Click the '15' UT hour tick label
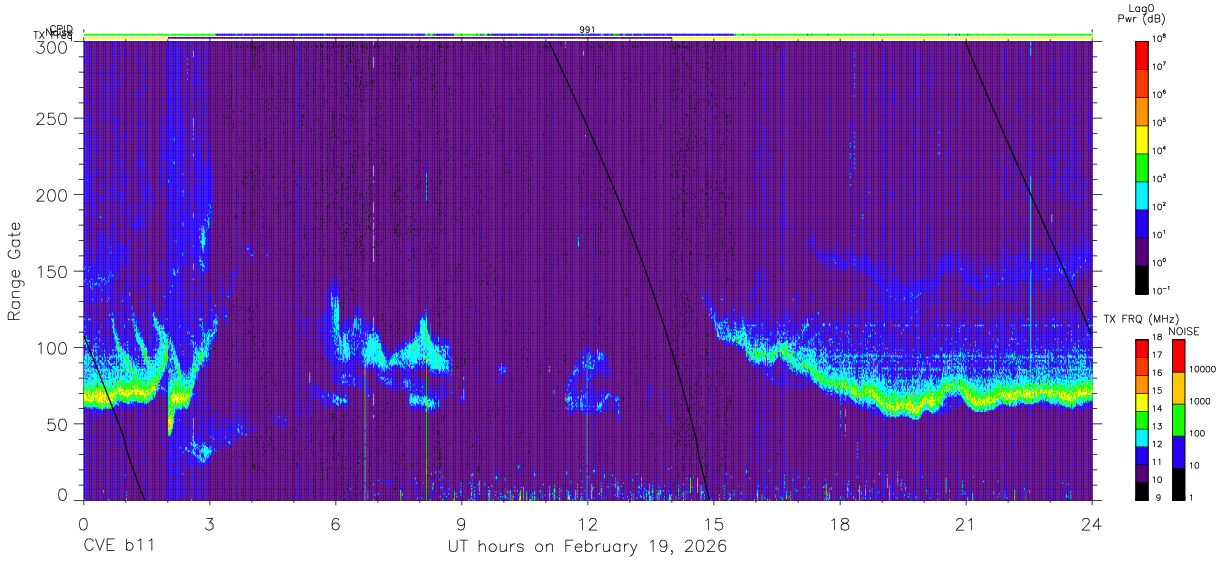The image size is (1228, 567). 714,524
